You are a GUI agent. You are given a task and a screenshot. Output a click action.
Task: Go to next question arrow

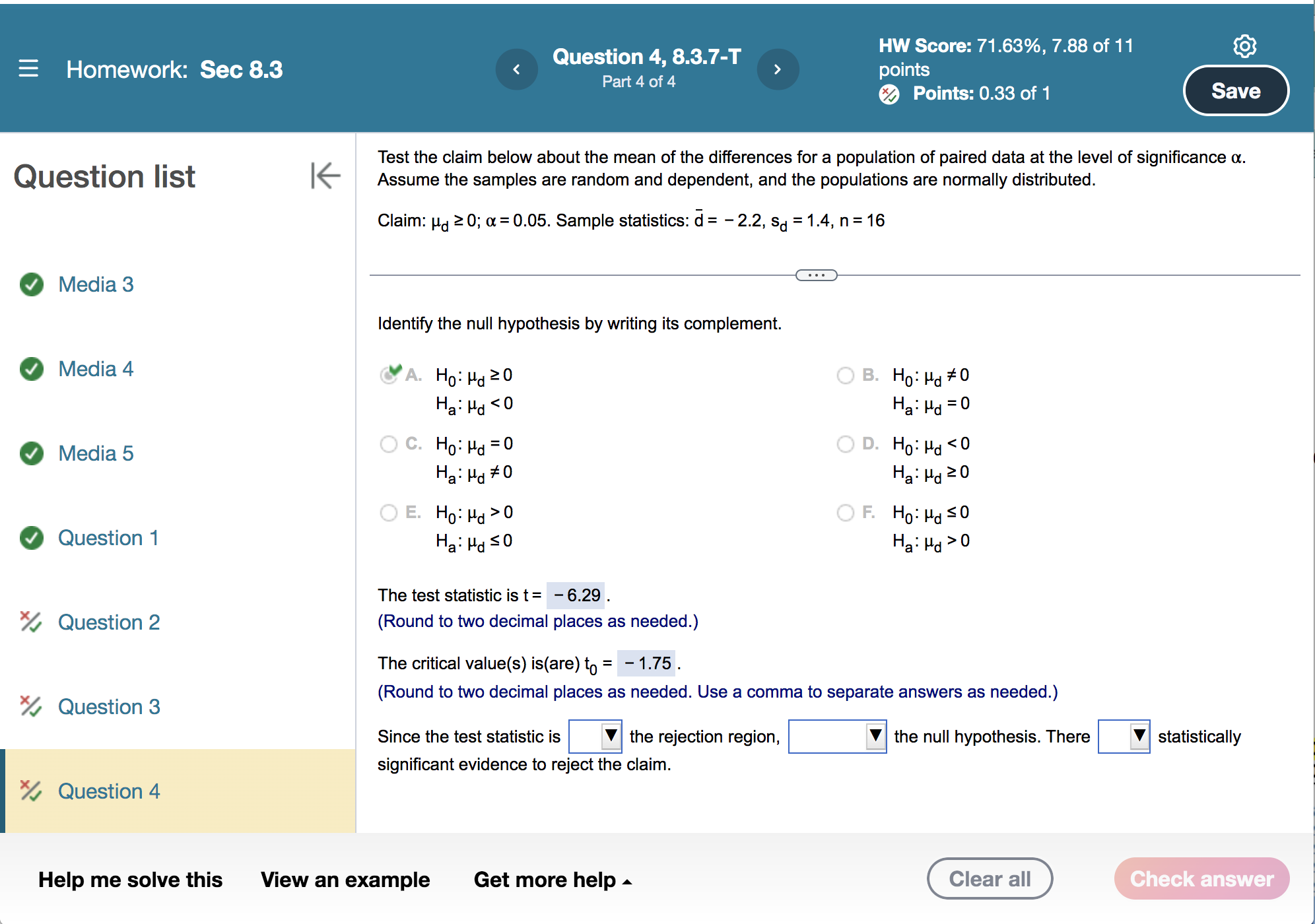(x=778, y=69)
